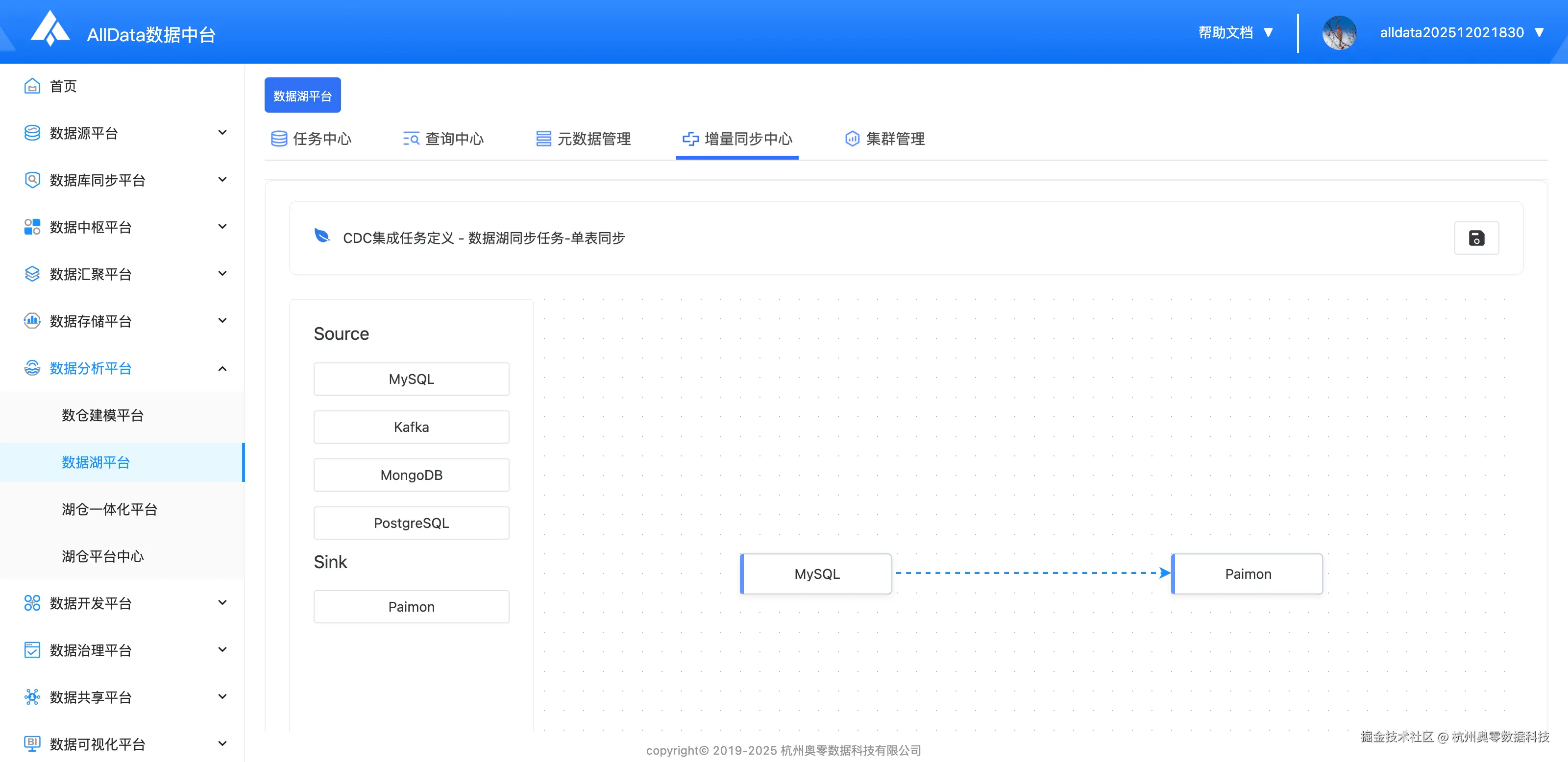Click the PostgreSQL source button
Image resolution: width=1568 pixels, height=762 pixels.
(411, 523)
